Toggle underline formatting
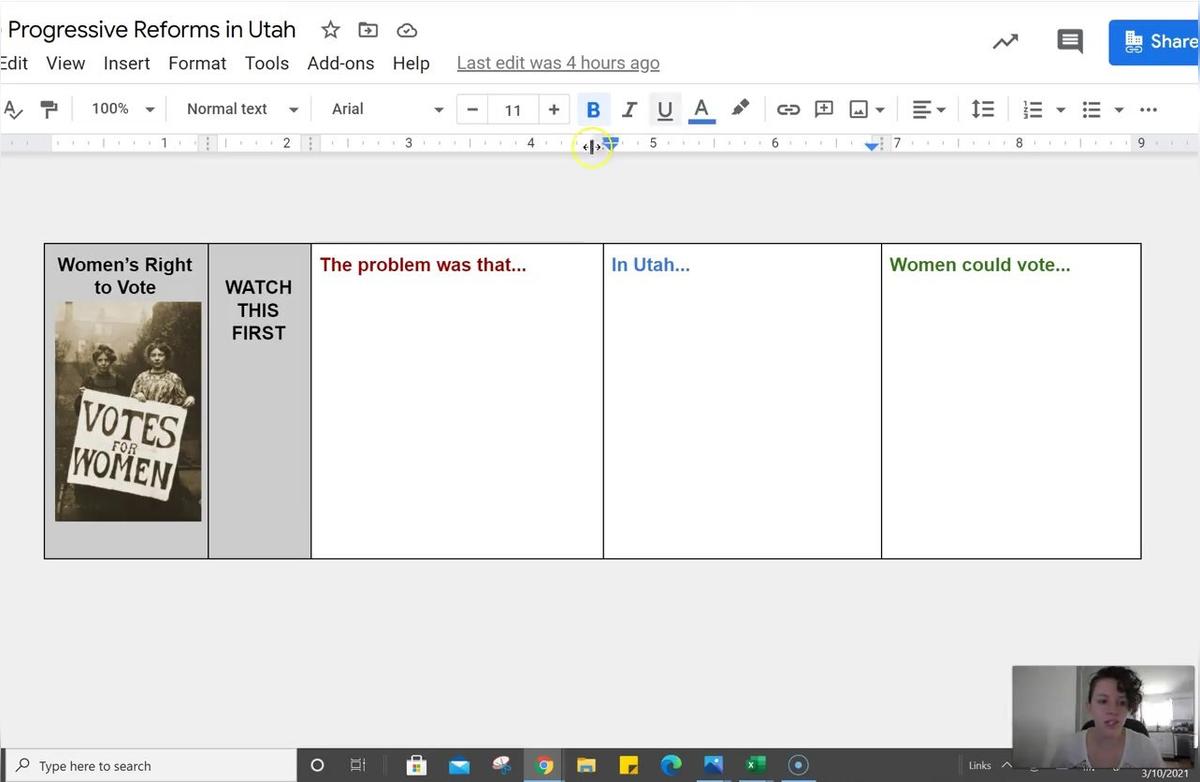 click(x=665, y=109)
